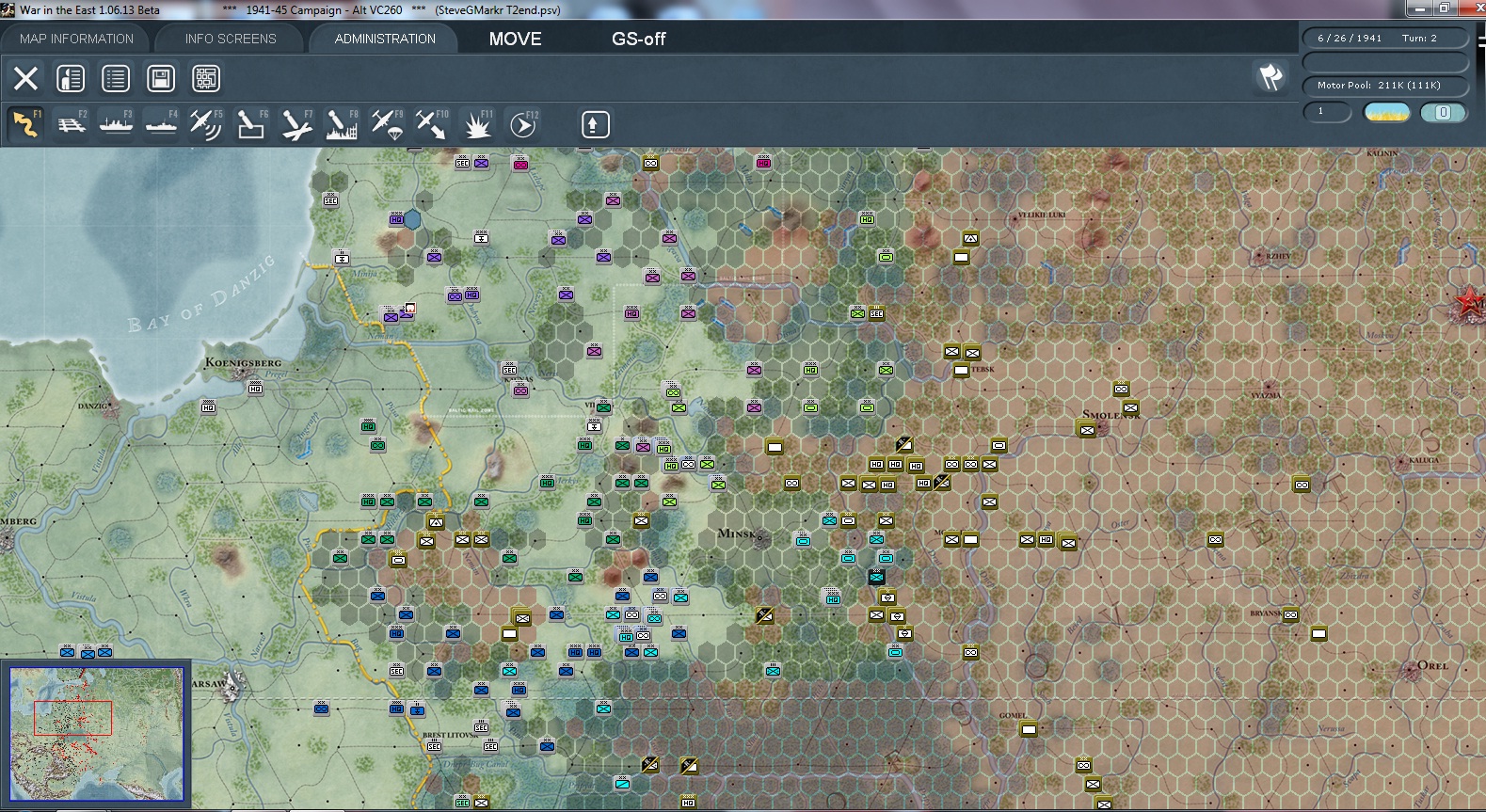Open the MAP INFORMATION tab
The height and width of the screenshot is (812, 1486).
76,39
